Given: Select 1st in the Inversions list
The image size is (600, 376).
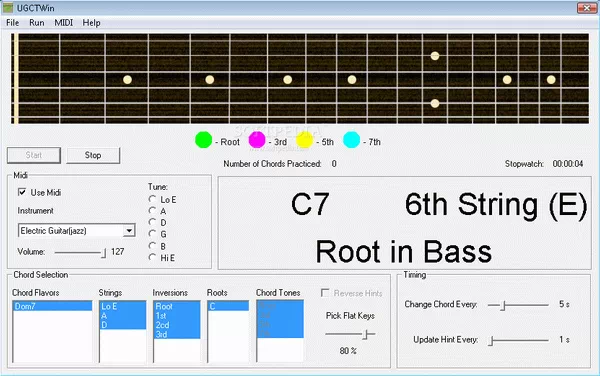Looking at the screenshot, I should [x=177, y=316].
